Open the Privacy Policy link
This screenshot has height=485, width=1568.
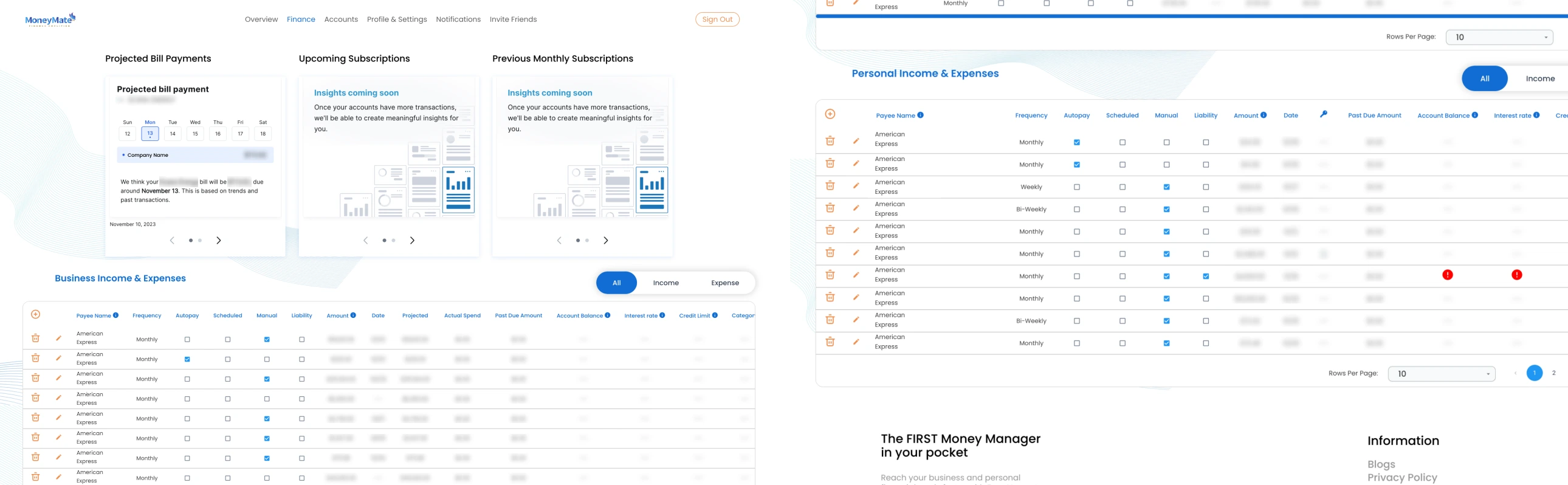pos(1402,478)
